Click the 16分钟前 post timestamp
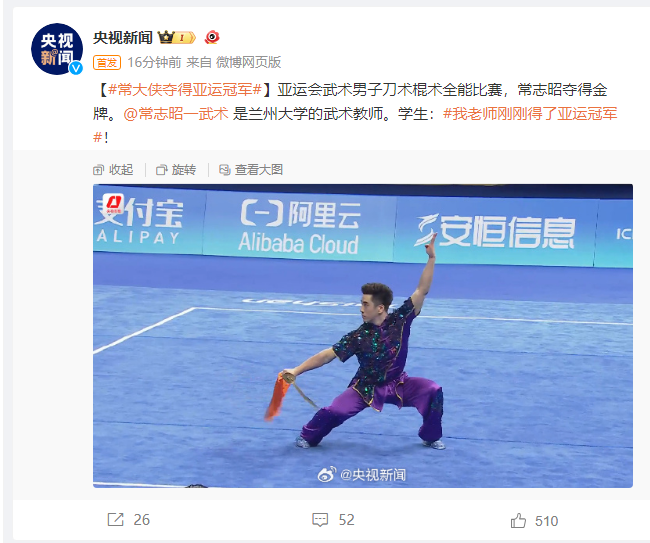 154,62
